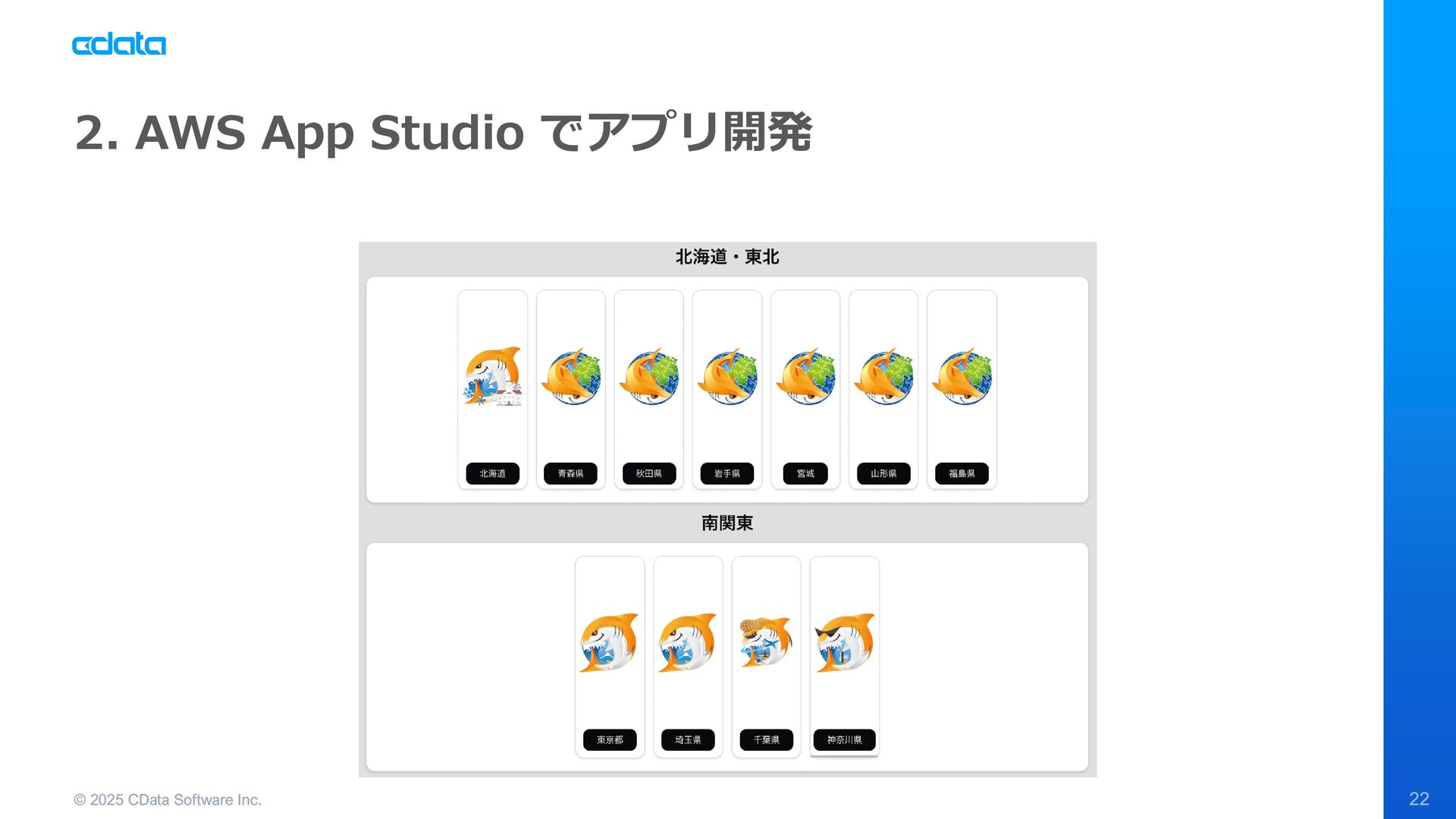Click the 千葉県 black label button

(x=766, y=739)
